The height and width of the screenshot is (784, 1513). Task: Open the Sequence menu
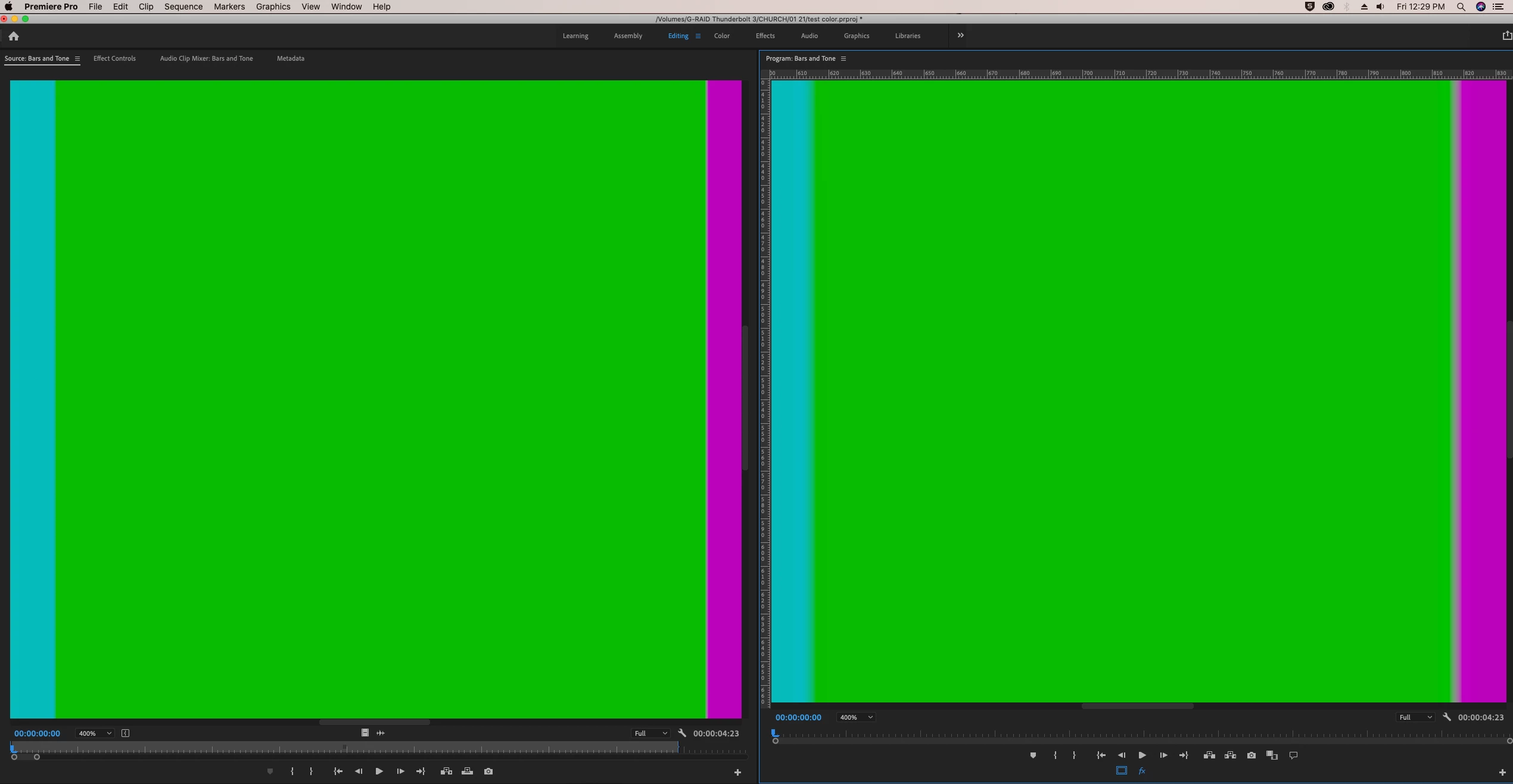[x=183, y=7]
